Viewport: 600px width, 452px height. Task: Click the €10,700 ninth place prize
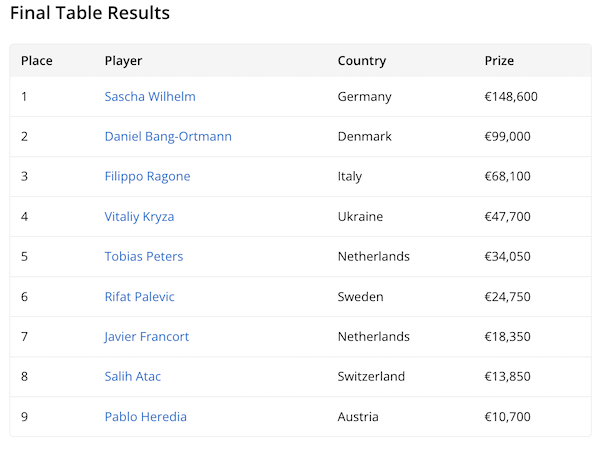coord(507,417)
